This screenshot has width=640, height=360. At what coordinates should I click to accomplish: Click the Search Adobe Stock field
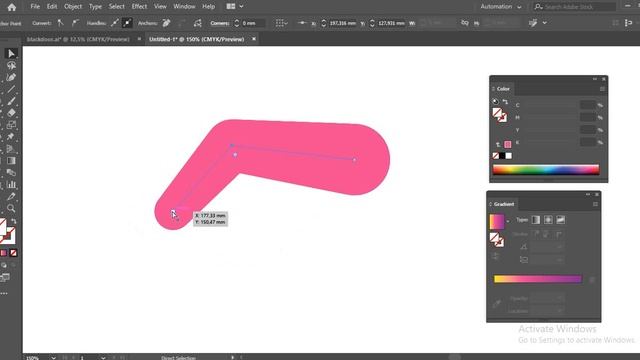(x=574, y=7)
